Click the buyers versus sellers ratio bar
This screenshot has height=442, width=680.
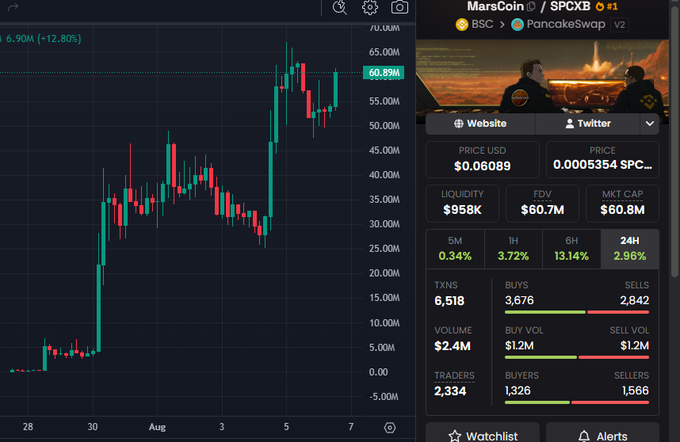[x=577, y=403]
